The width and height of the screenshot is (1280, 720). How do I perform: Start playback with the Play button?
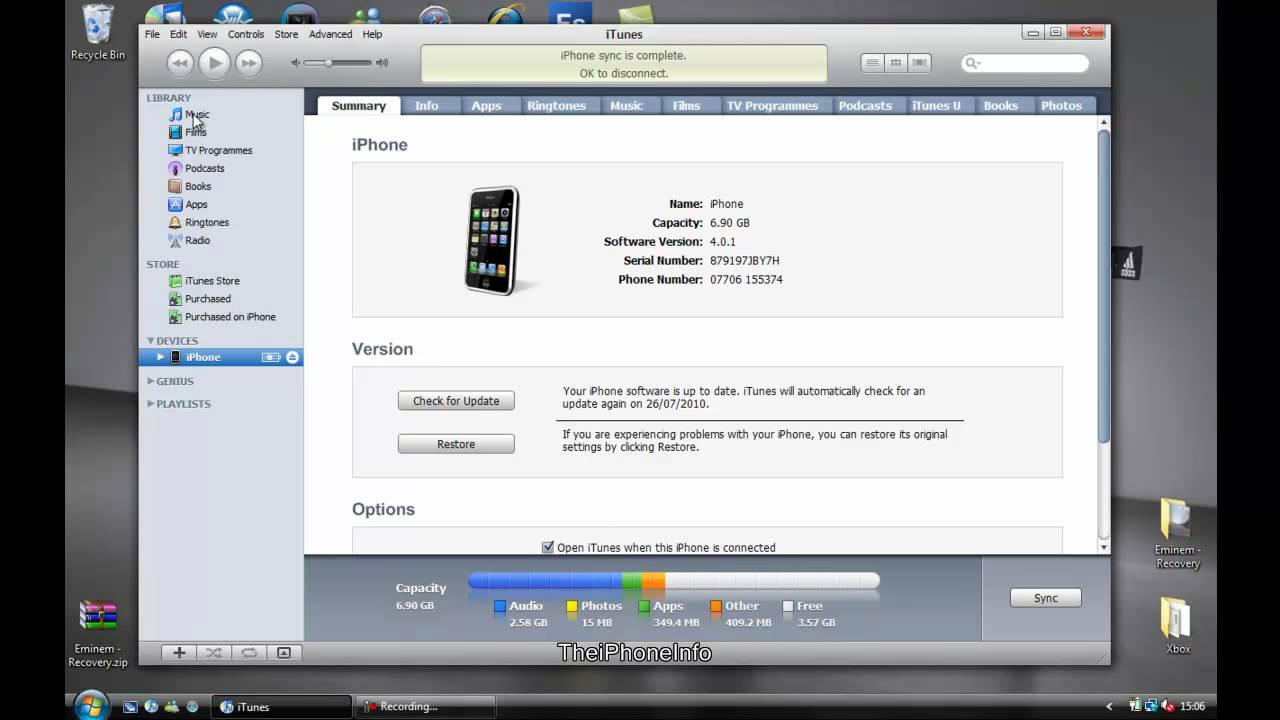tap(214, 63)
